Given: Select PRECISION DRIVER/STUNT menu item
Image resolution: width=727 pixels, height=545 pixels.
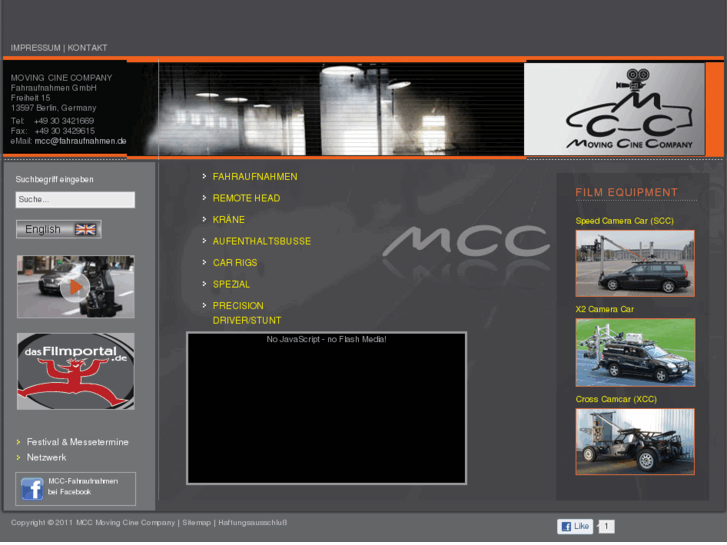Looking at the screenshot, I should coord(247,313).
